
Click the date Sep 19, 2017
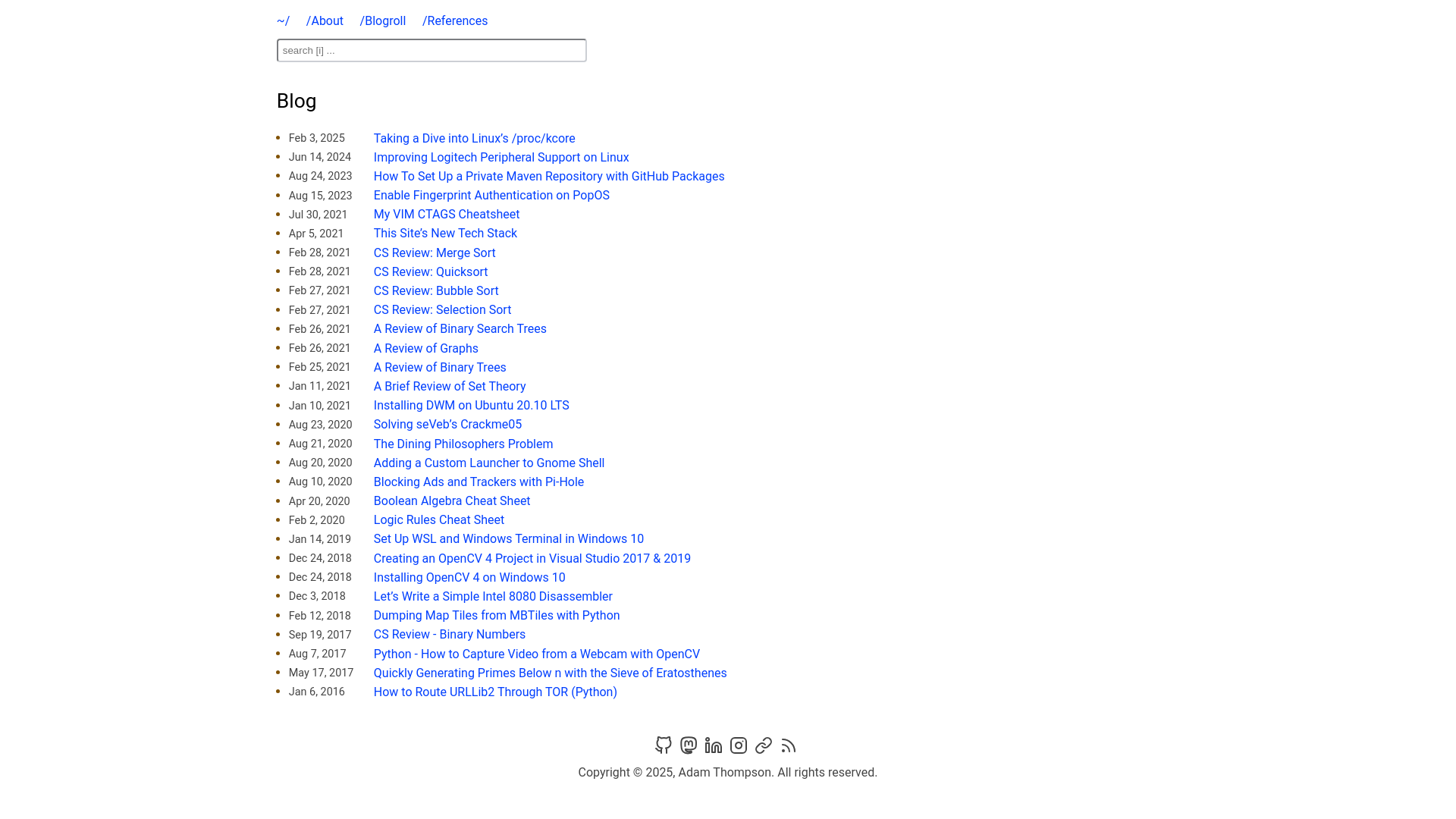(x=320, y=635)
